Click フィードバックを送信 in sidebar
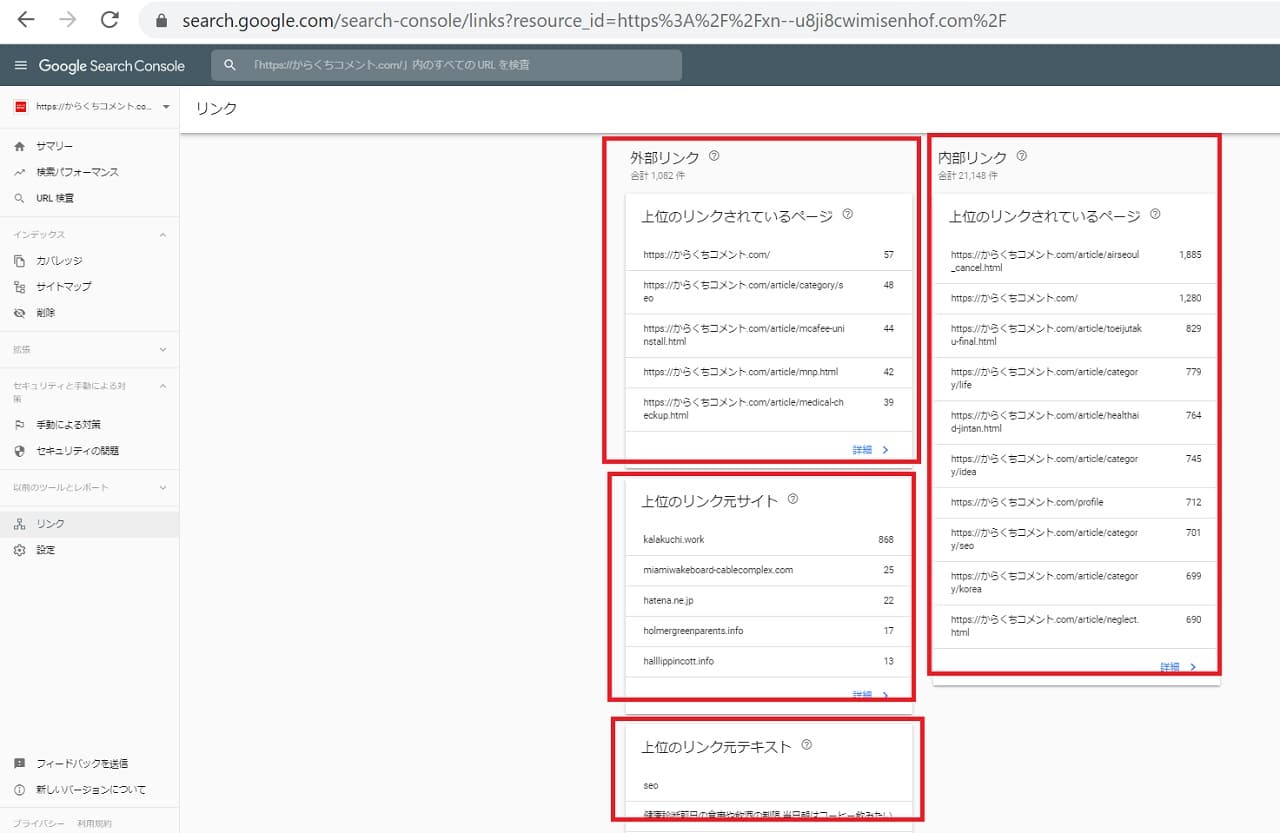1280x833 pixels. coord(81,764)
